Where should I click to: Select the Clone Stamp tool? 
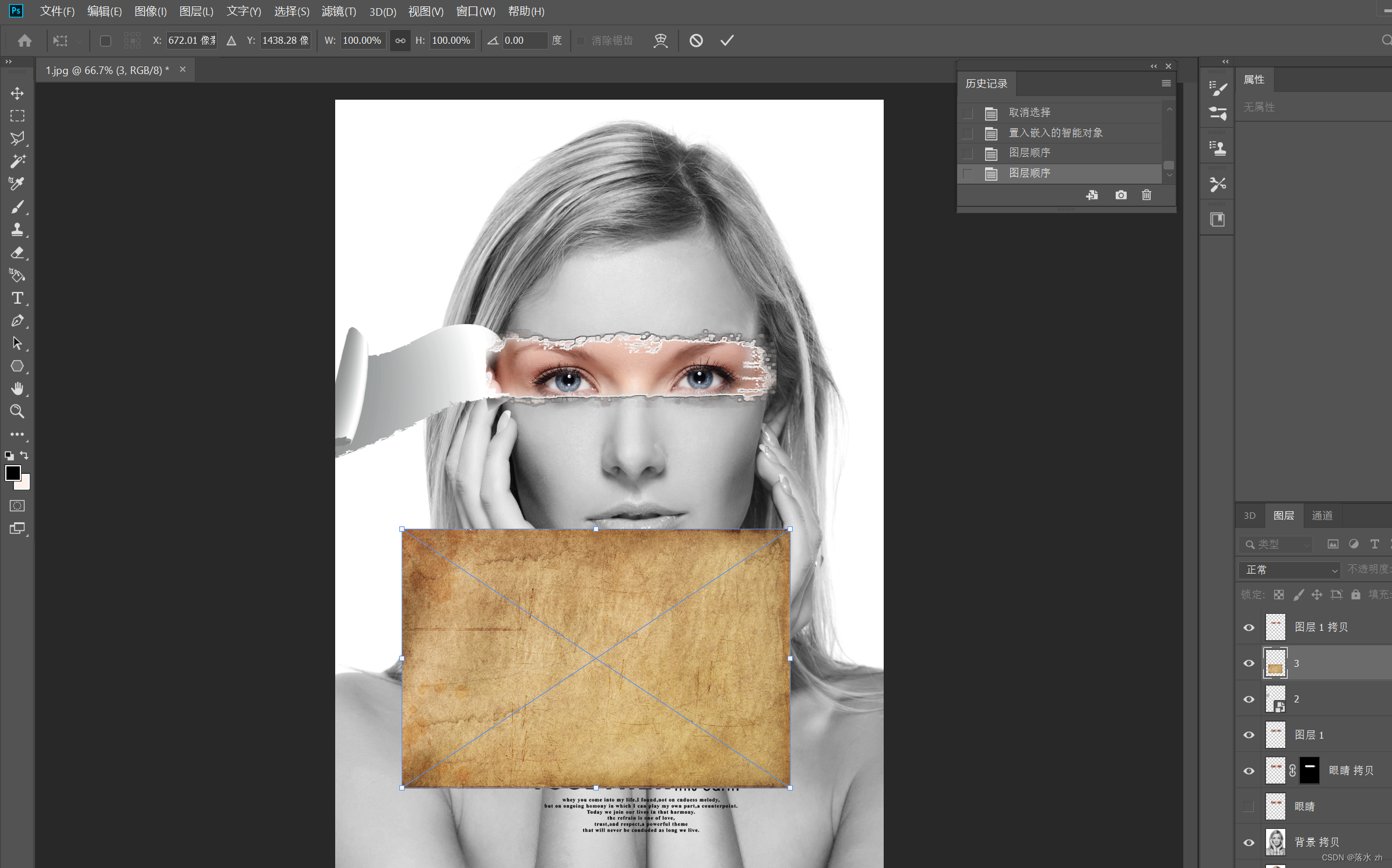point(17,229)
